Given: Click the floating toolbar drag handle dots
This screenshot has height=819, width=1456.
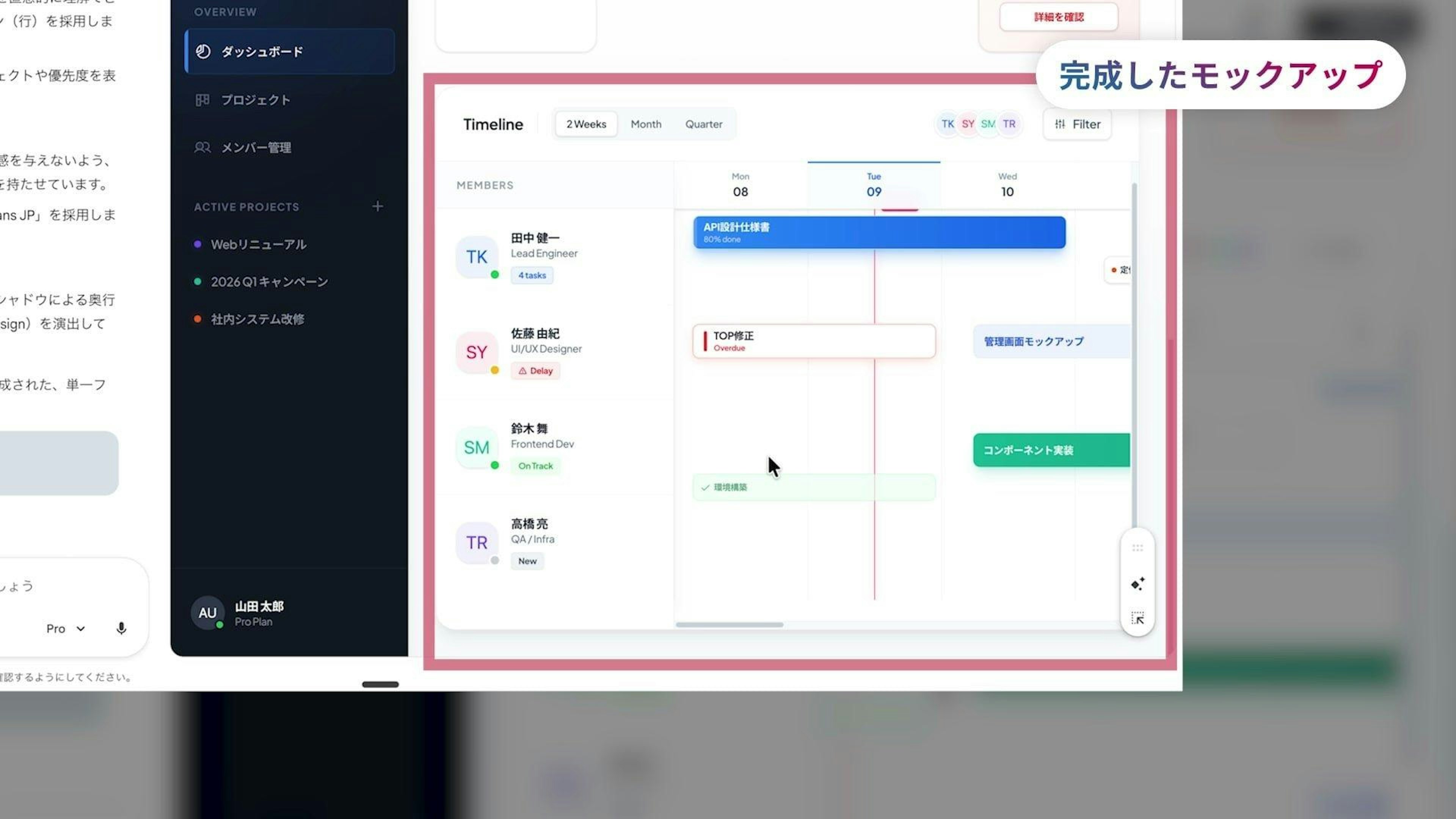Looking at the screenshot, I should point(1137,548).
